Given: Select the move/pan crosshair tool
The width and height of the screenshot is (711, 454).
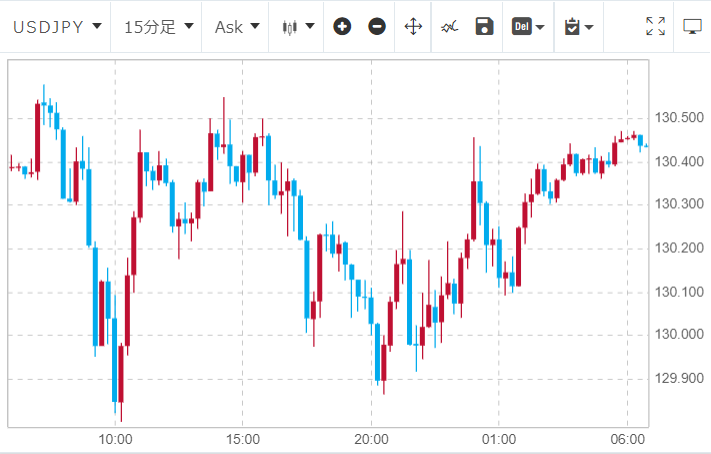Looking at the screenshot, I should pos(413,26).
